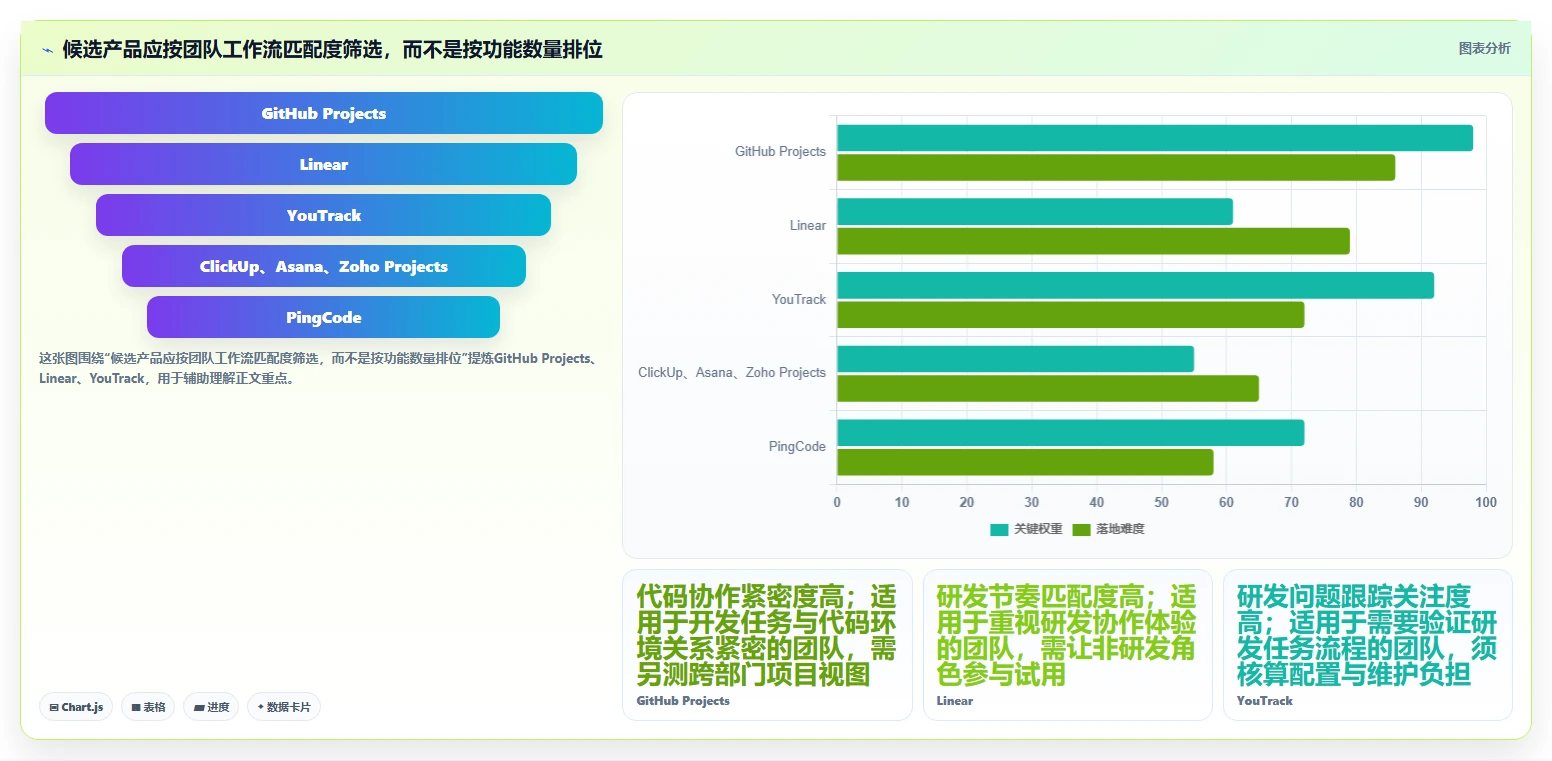Screen dimensions: 1552x761
Task: Toggle the 关键权重 legend entry
Action: point(1026,529)
